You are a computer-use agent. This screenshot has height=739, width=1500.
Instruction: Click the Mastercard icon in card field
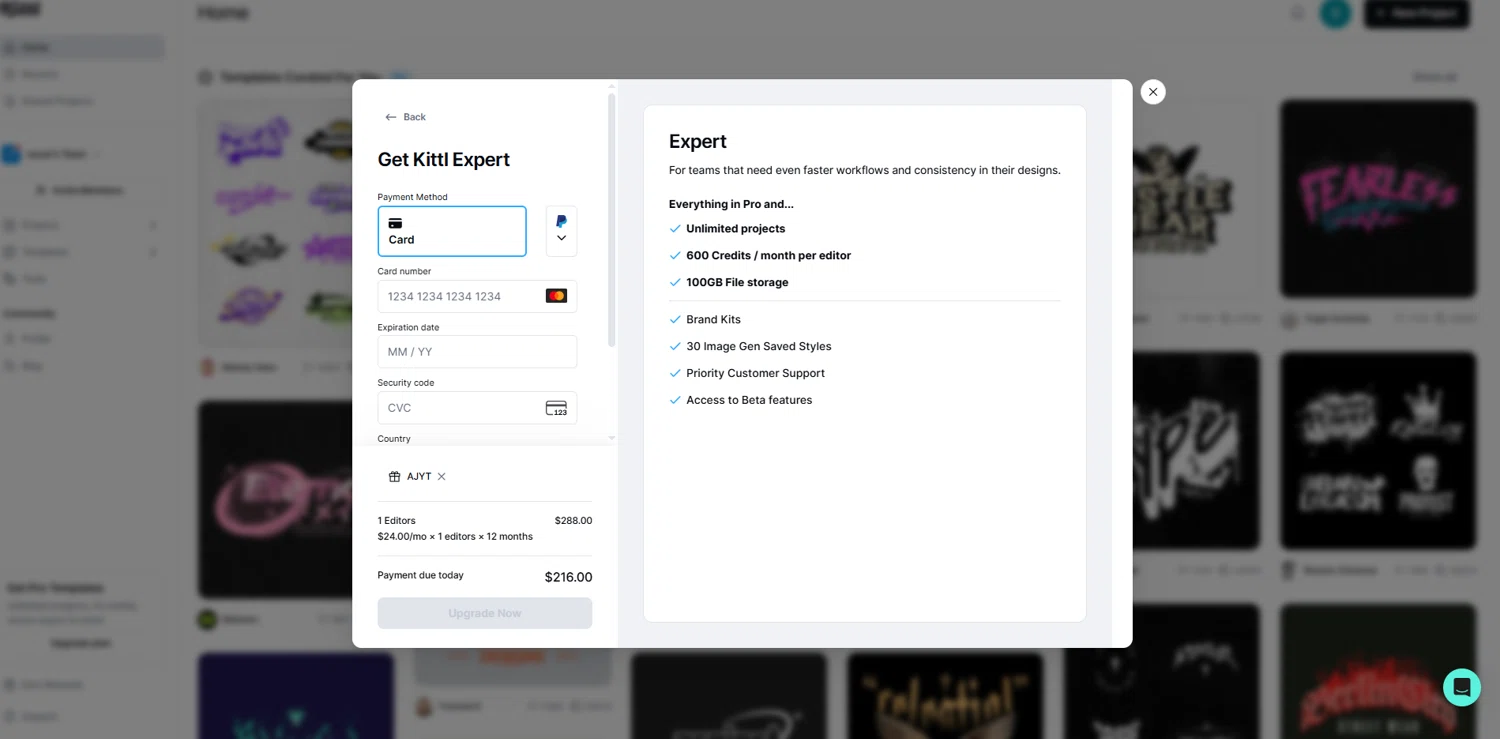click(x=556, y=296)
